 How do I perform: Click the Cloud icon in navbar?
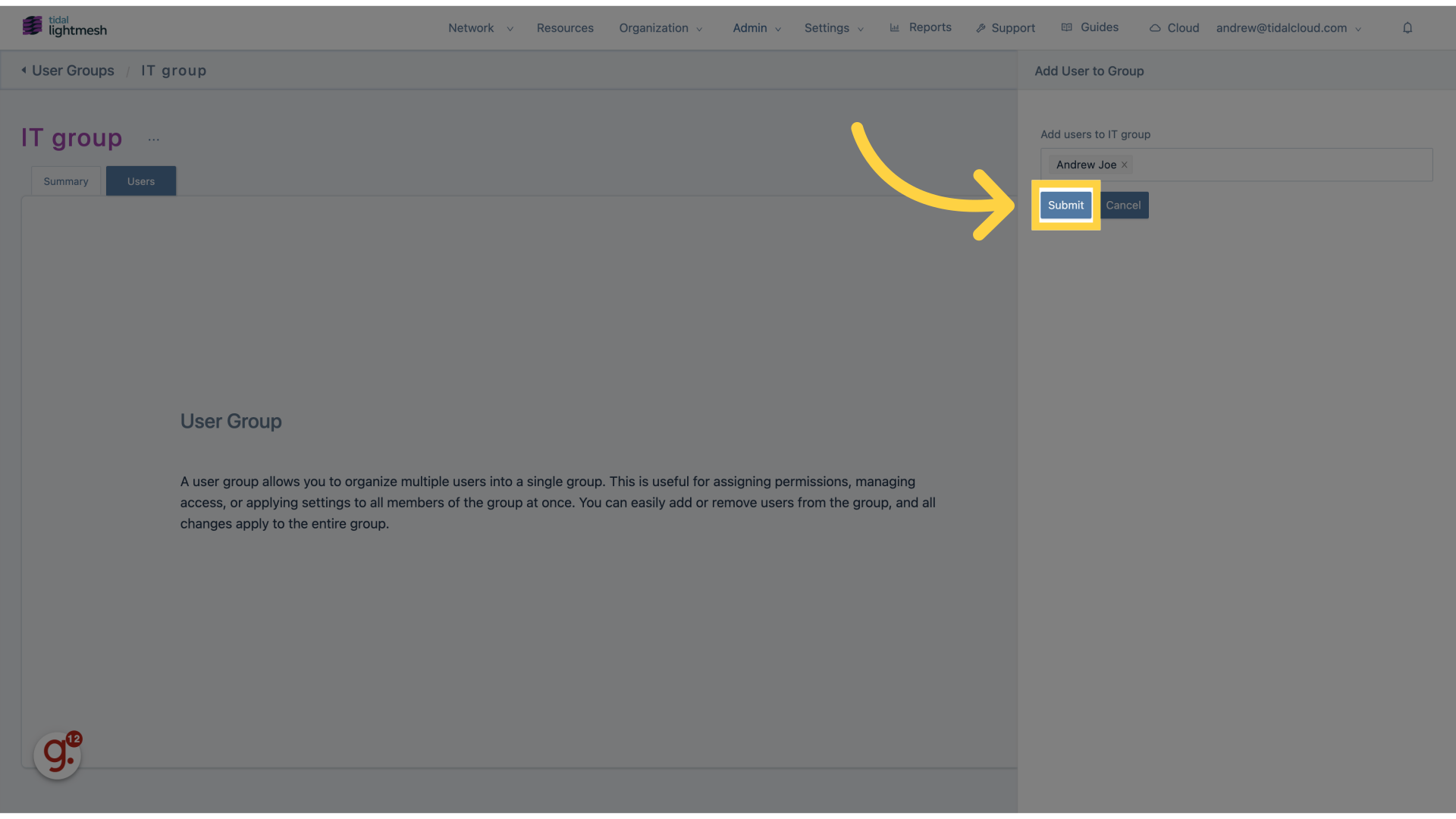coord(1155,28)
